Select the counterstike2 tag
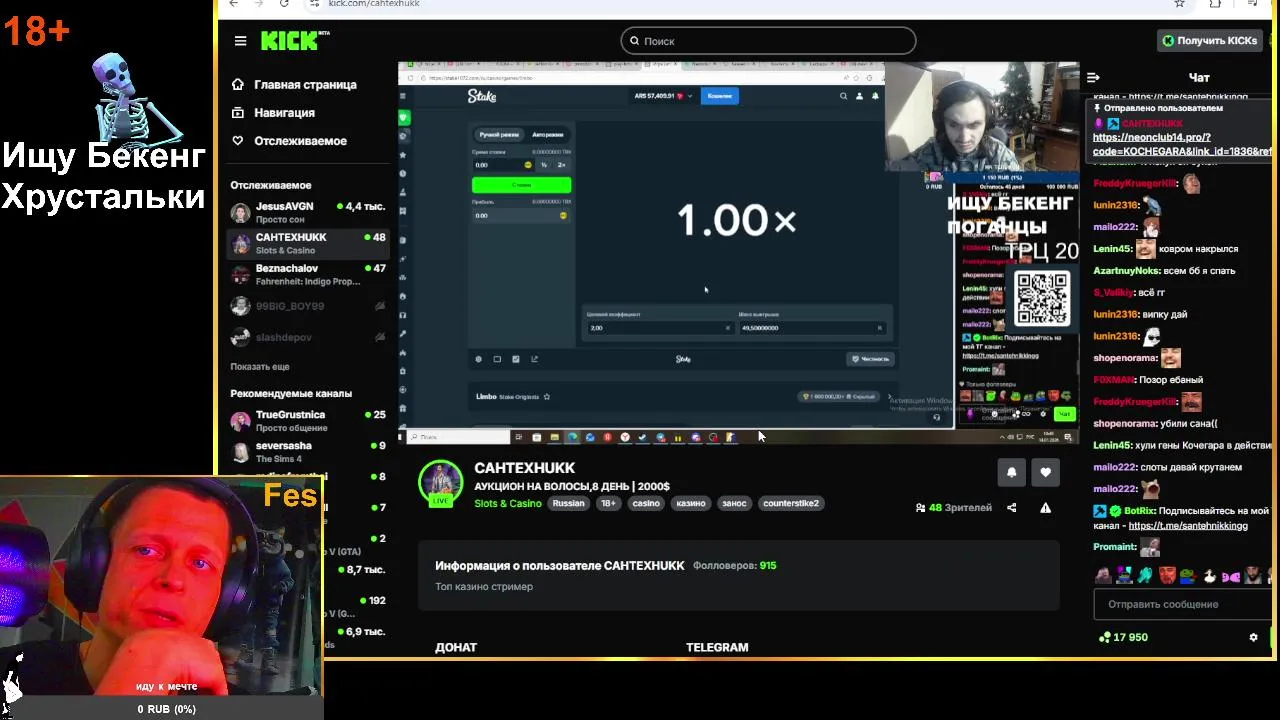 click(791, 503)
